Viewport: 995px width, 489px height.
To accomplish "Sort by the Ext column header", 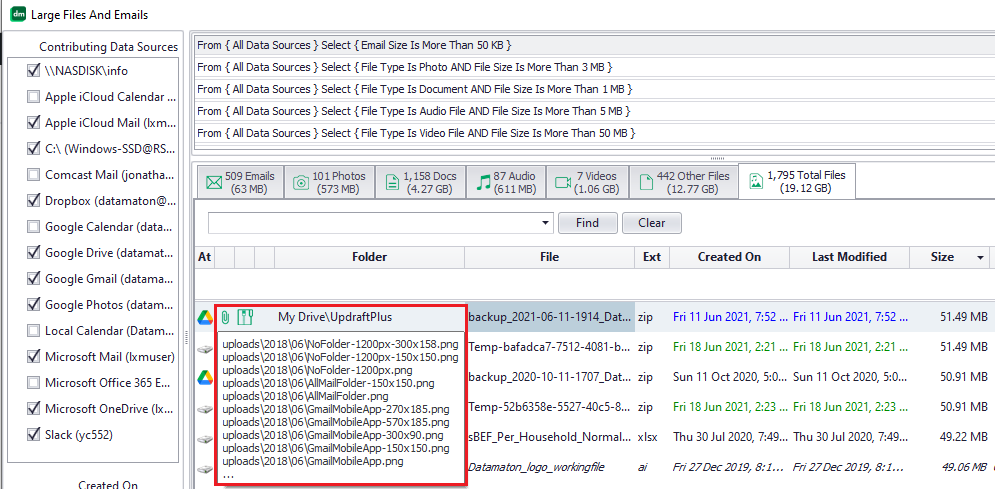I will [x=652, y=257].
